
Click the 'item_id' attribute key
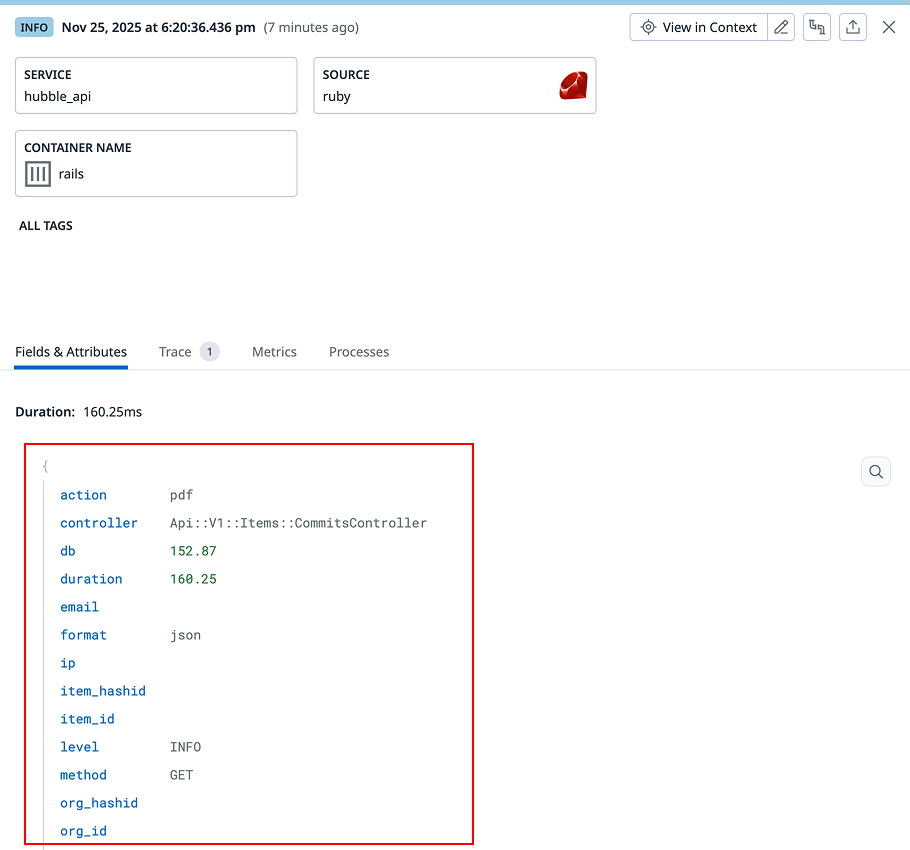[x=87, y=719]
